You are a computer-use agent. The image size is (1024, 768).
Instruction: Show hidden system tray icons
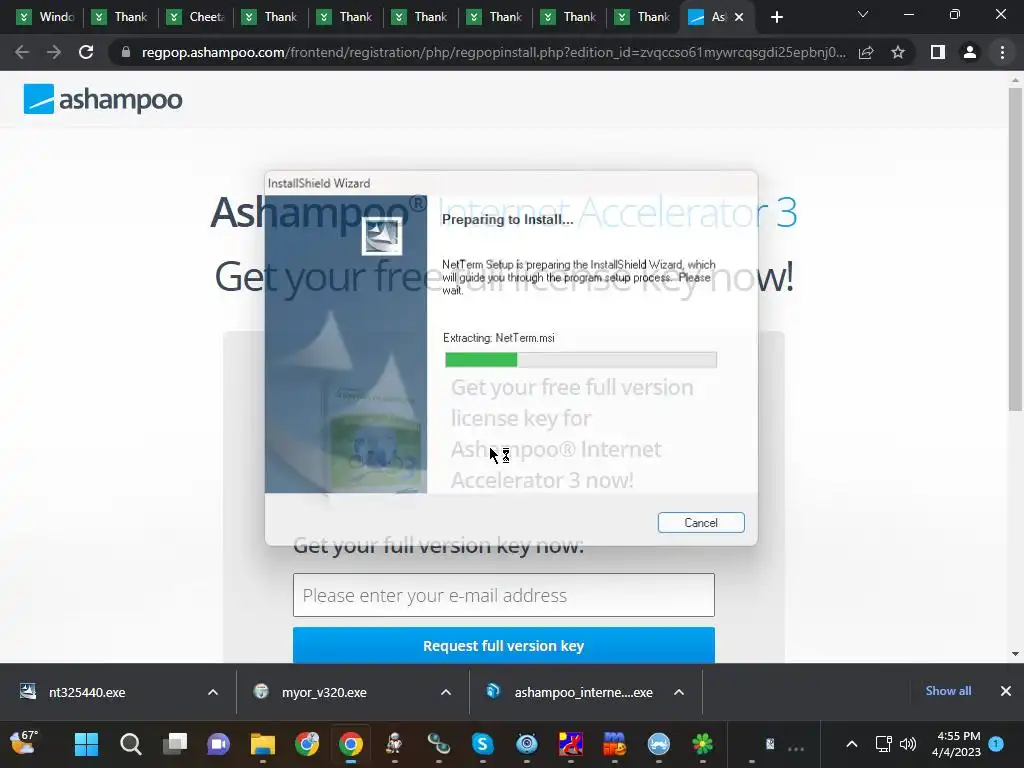click(852, 744)
